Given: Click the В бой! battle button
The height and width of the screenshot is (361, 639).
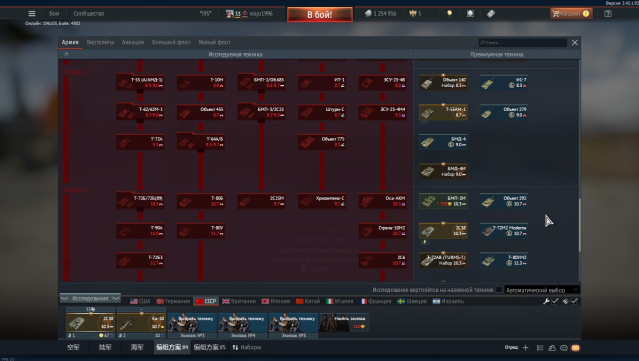Looking at the screenshot, I should (320, 15).
